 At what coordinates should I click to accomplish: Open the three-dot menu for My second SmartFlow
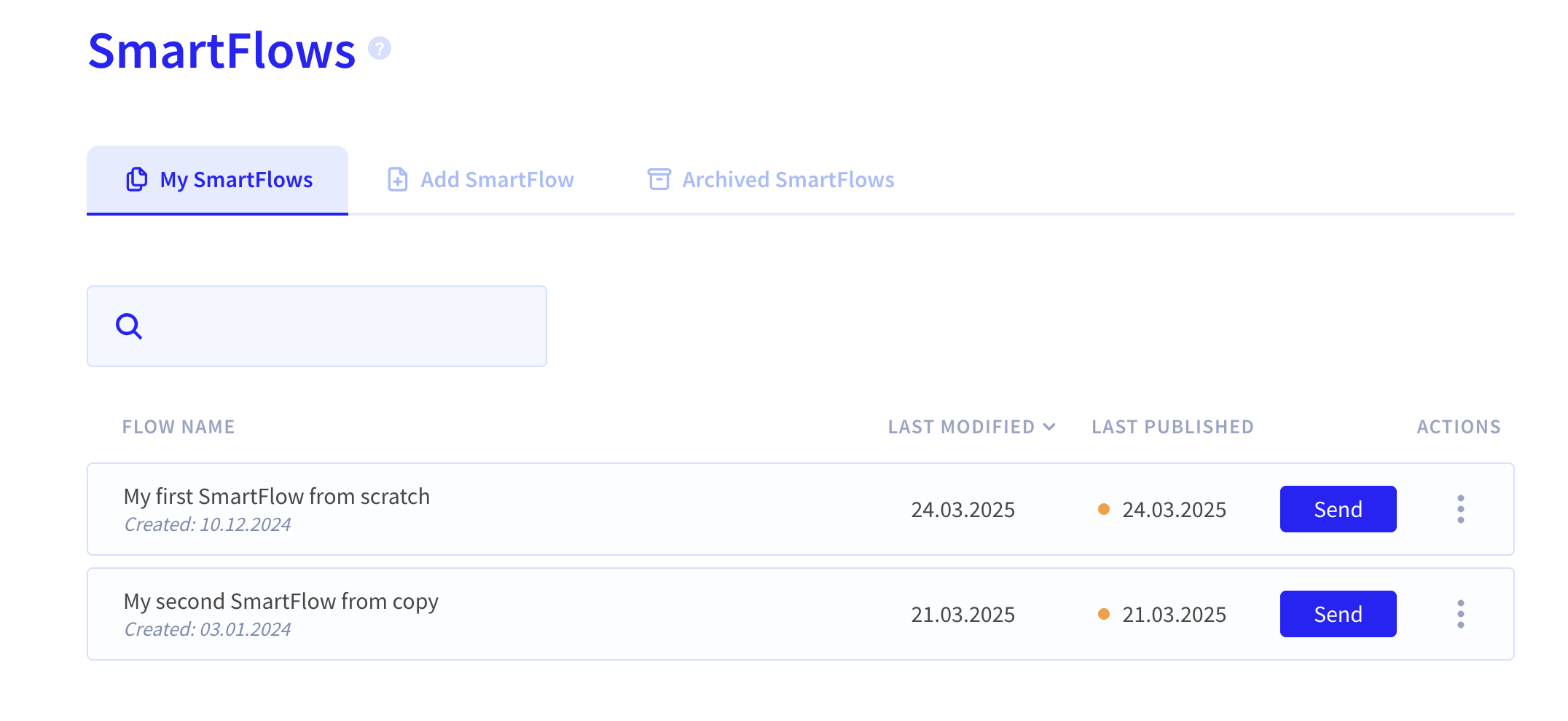point(1461,614)
